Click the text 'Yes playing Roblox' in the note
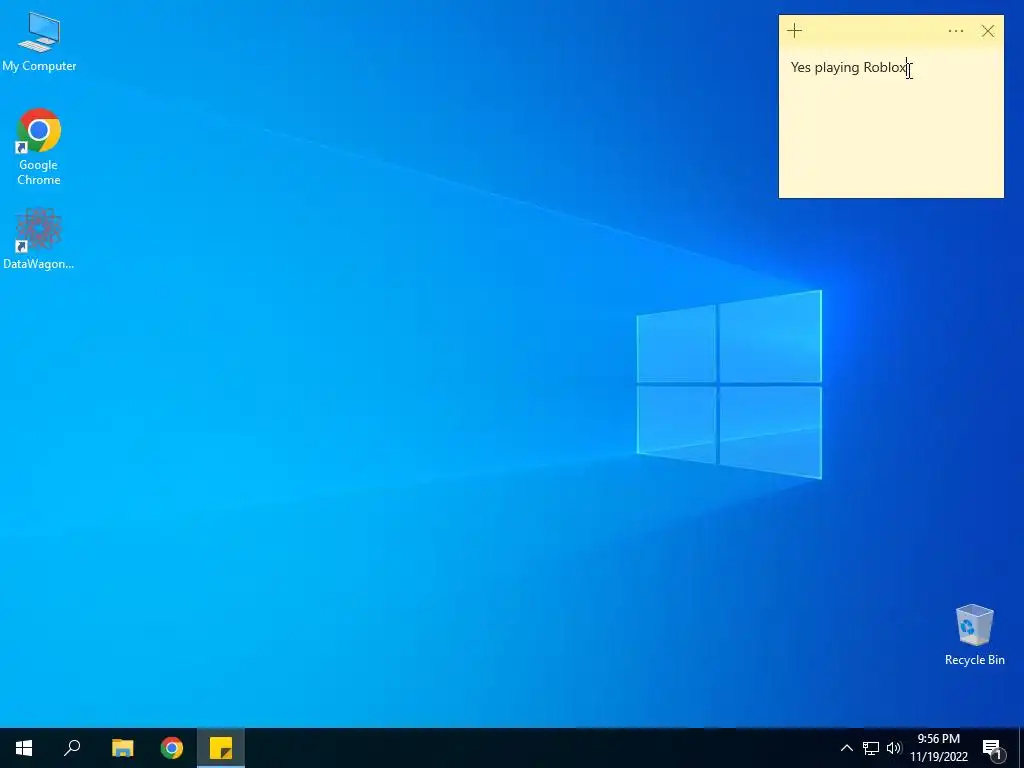 [x=849, y=67]
